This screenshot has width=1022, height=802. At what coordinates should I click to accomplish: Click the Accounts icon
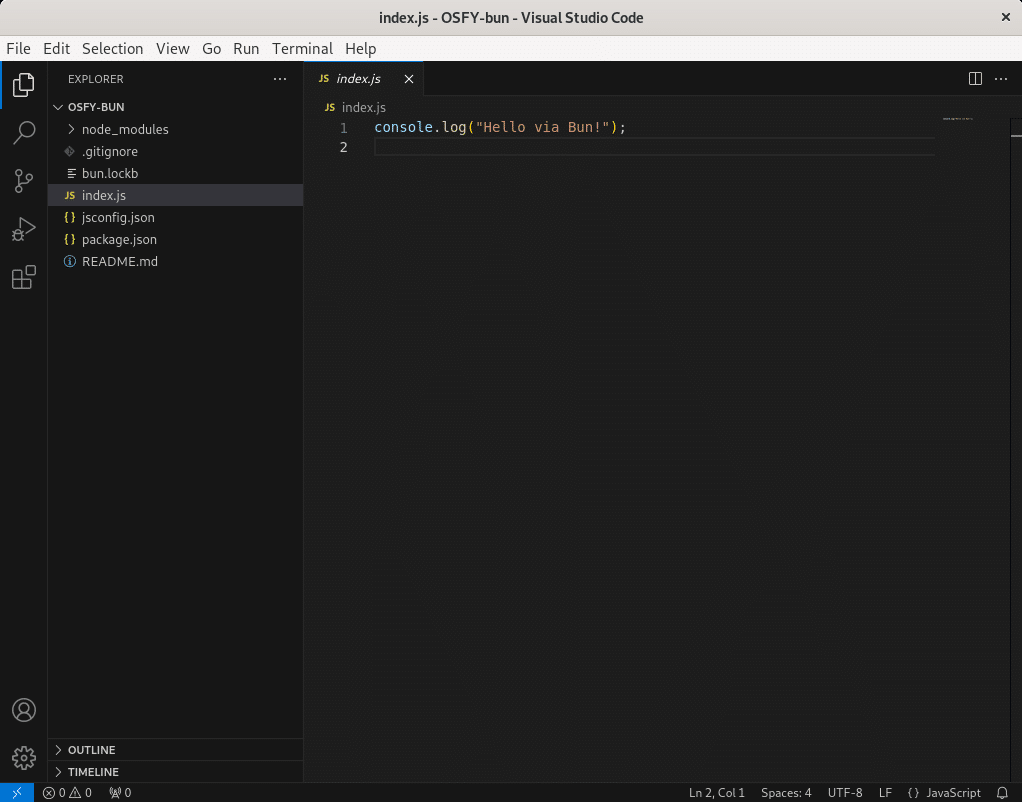click(24, 710)
